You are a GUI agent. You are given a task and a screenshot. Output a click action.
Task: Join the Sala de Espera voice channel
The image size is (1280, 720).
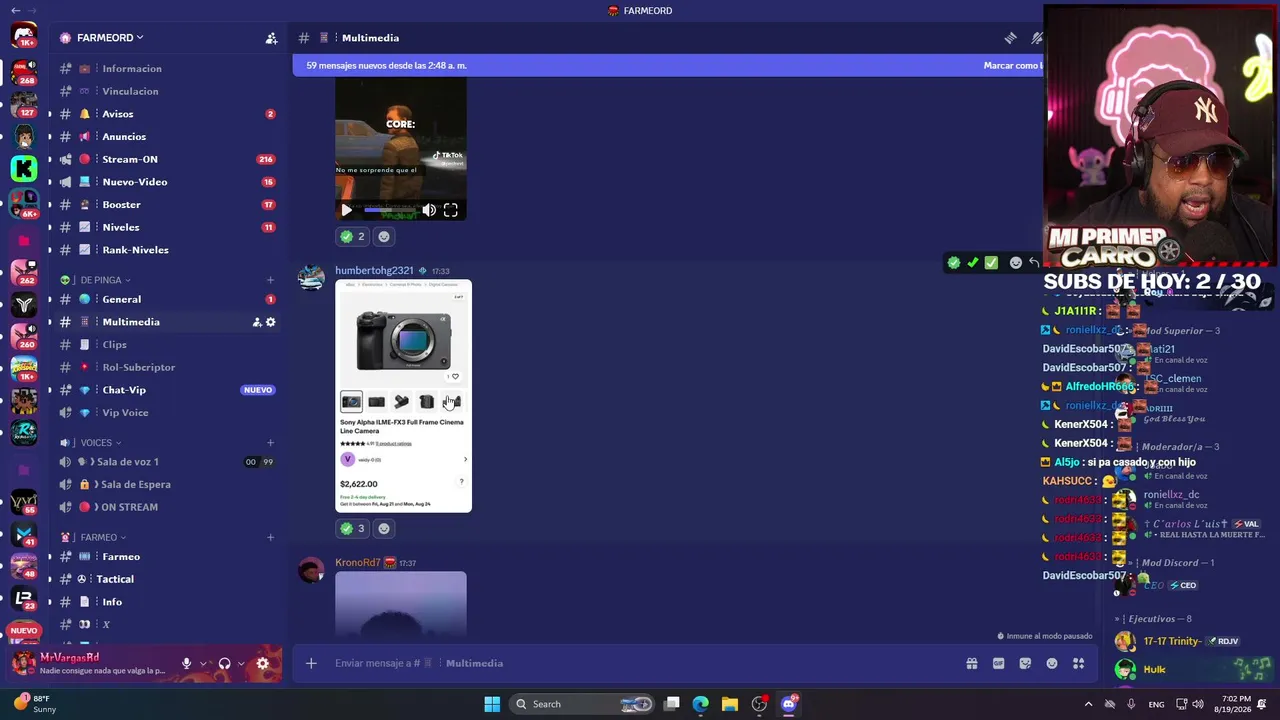pyautogui.click(x=167, y=484)
